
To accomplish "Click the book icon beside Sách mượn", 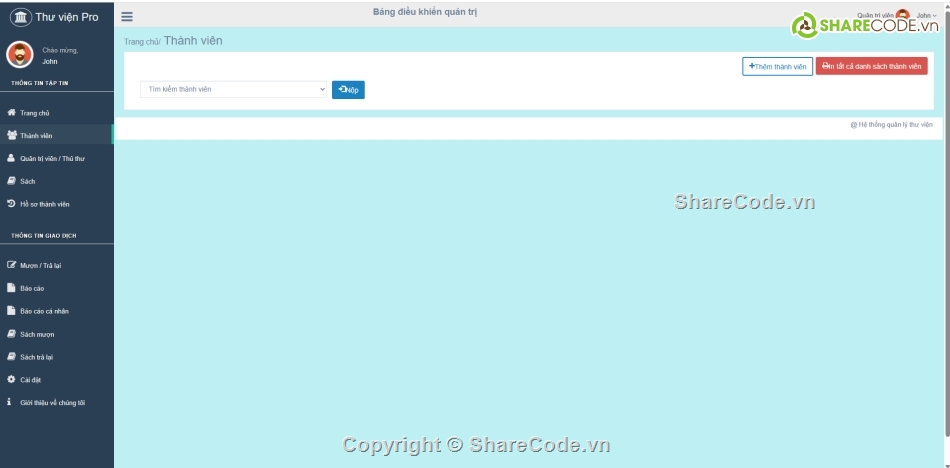I will coord(11,334).
